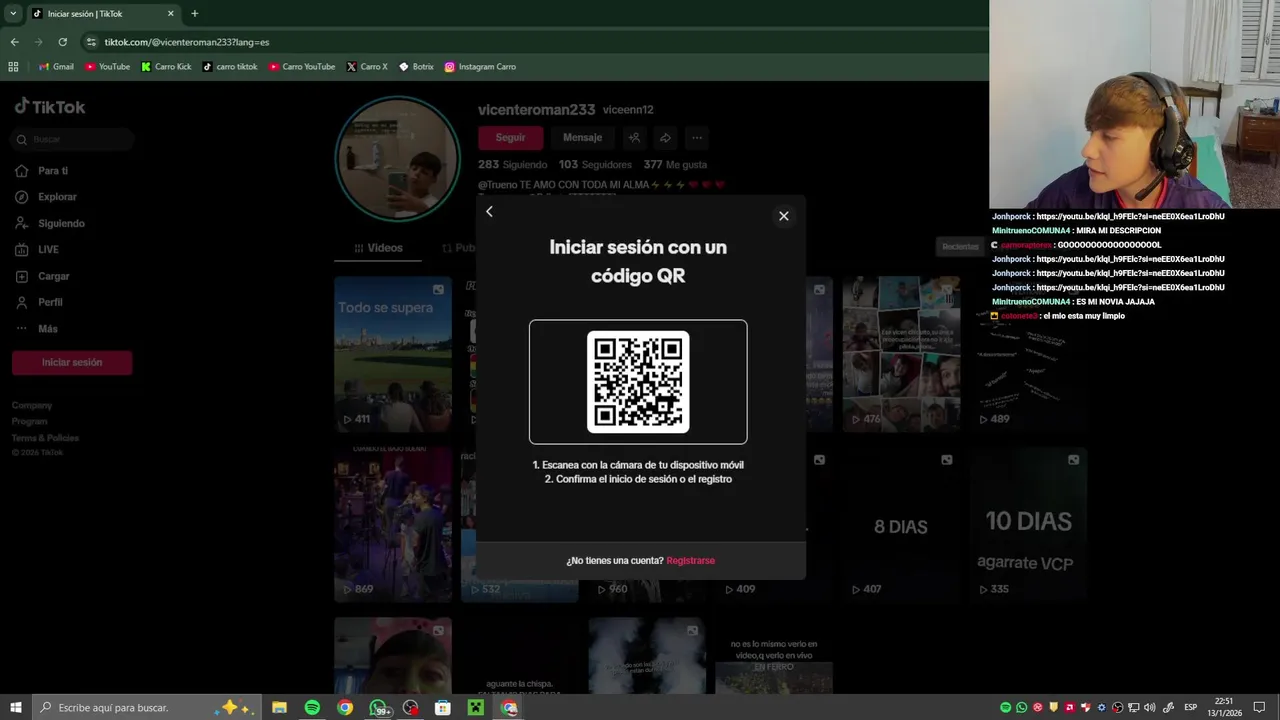Close the Iniciar sesión TikTok tab
This screenshot has height=720, width=1280.
point(170,14)
